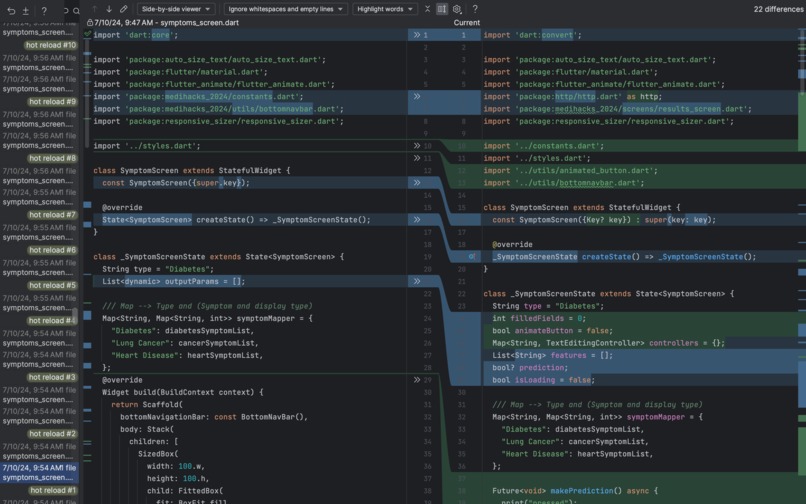Click the 'import ../utils/animated_button.dart' line

[x=570, y=171]
